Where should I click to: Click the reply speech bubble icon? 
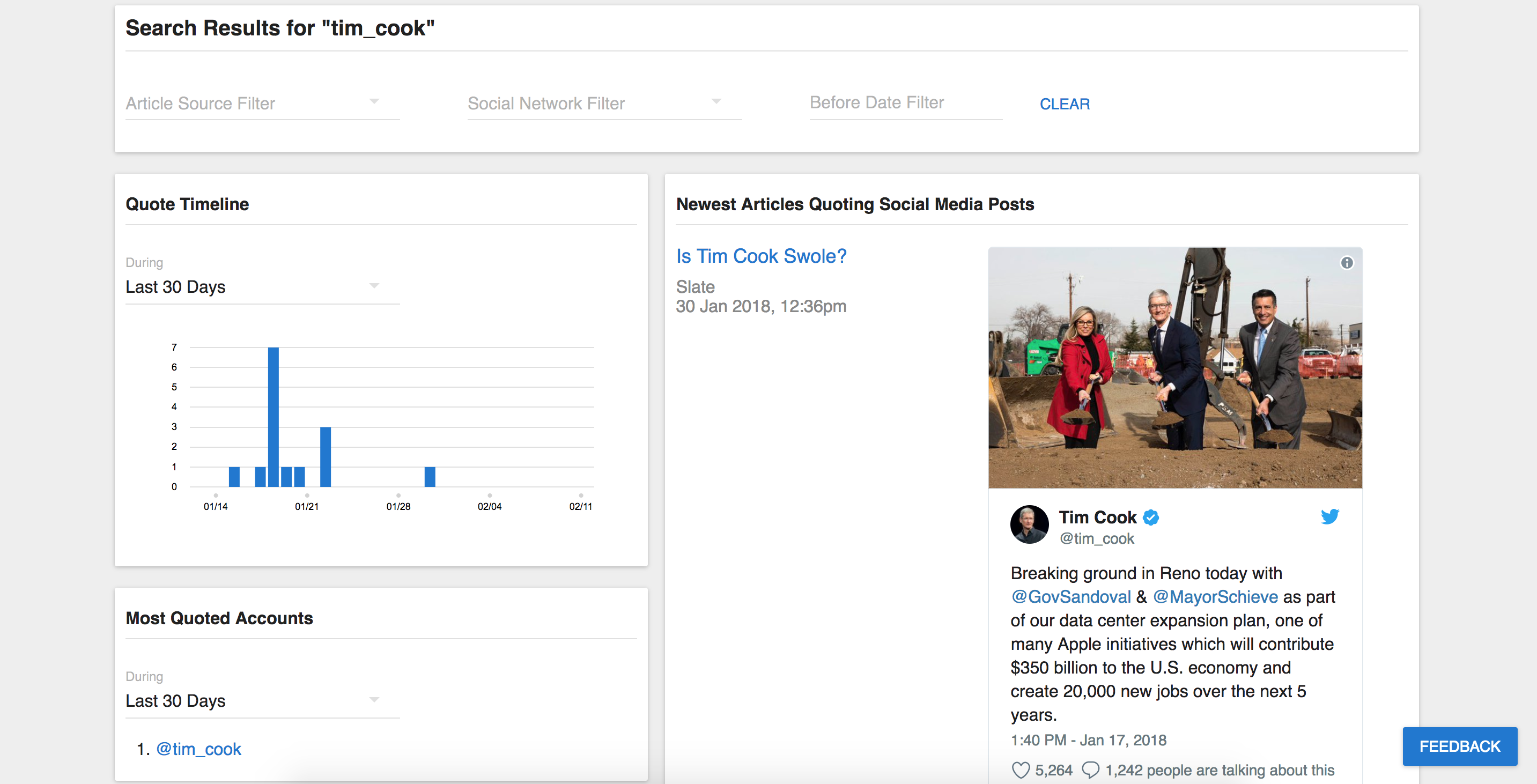tap(1092, 770)
